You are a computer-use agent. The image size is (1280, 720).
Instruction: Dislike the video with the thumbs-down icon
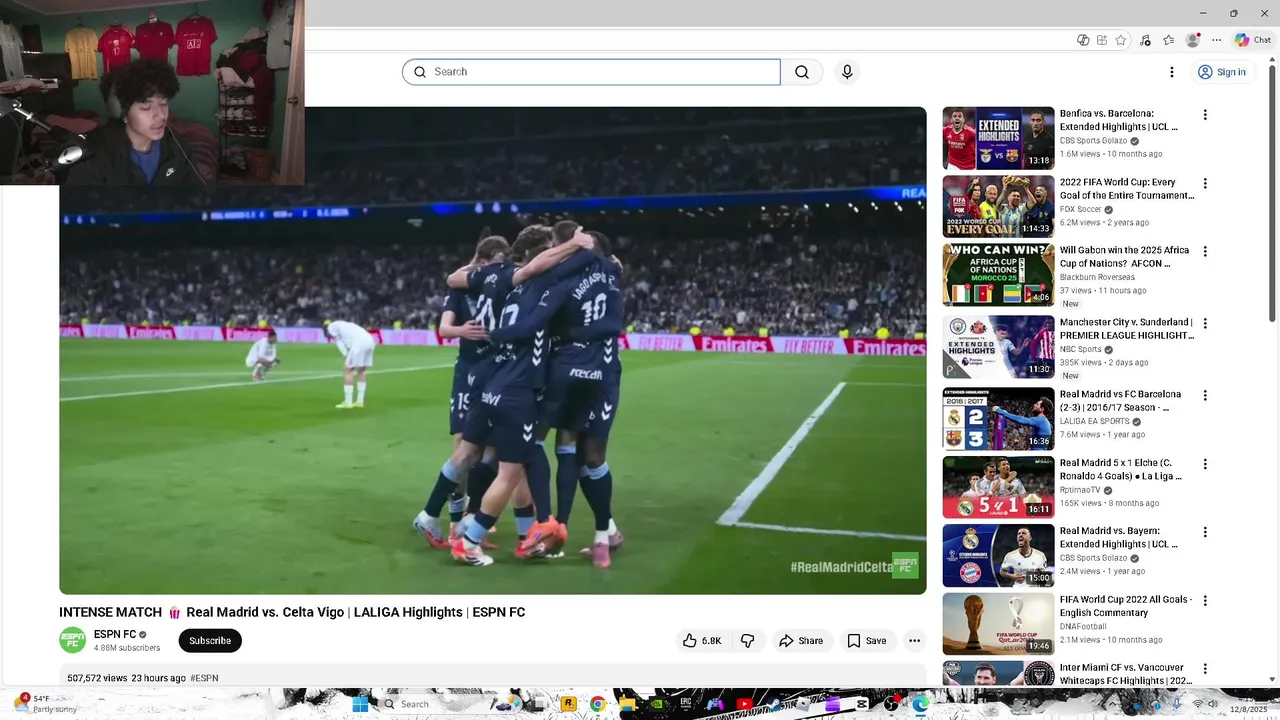point(747,641)
